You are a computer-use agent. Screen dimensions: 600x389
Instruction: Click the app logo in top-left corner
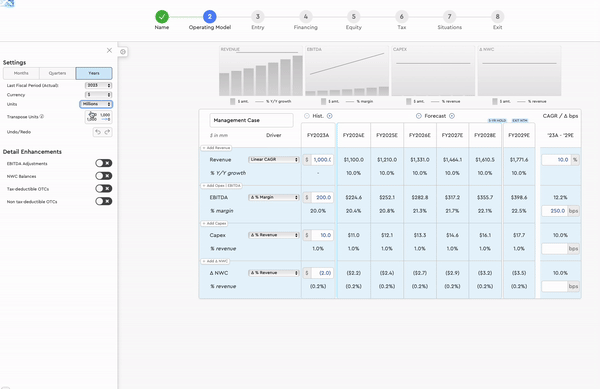tap(7, 3)
